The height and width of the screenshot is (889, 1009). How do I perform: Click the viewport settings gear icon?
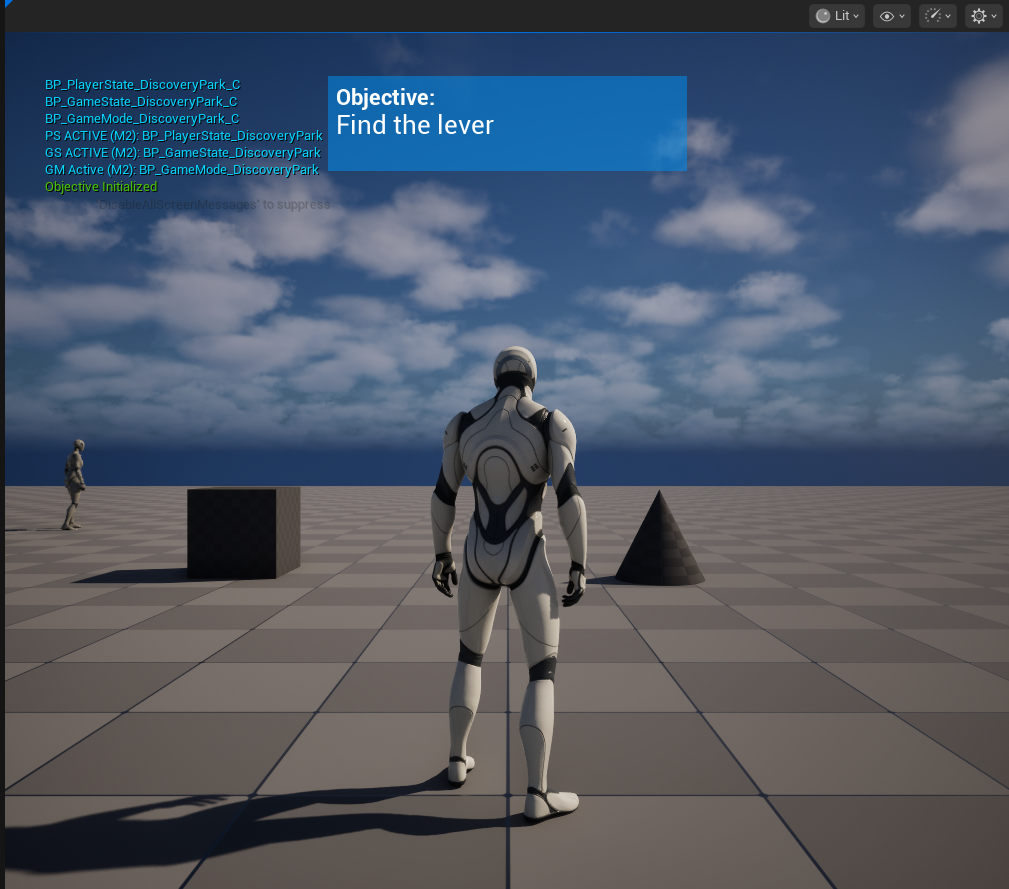pyautogui.click(x=979, y=16)
